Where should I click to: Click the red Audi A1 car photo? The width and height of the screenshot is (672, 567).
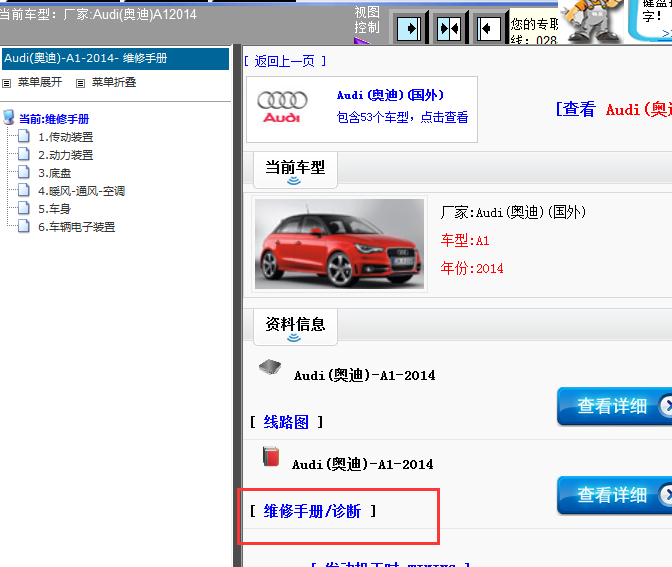click(339, 243)
